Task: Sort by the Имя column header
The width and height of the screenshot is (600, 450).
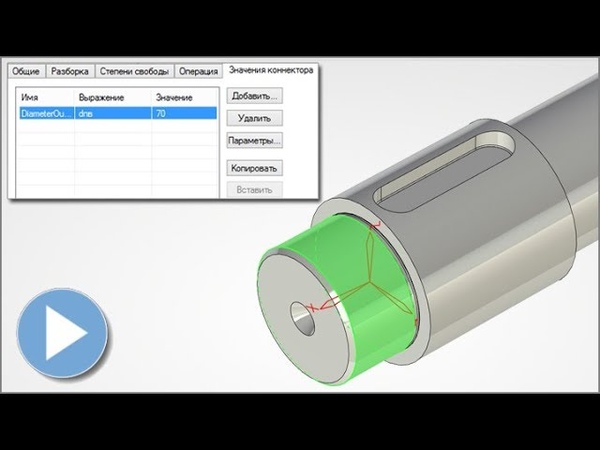Action: coord(30,98)
